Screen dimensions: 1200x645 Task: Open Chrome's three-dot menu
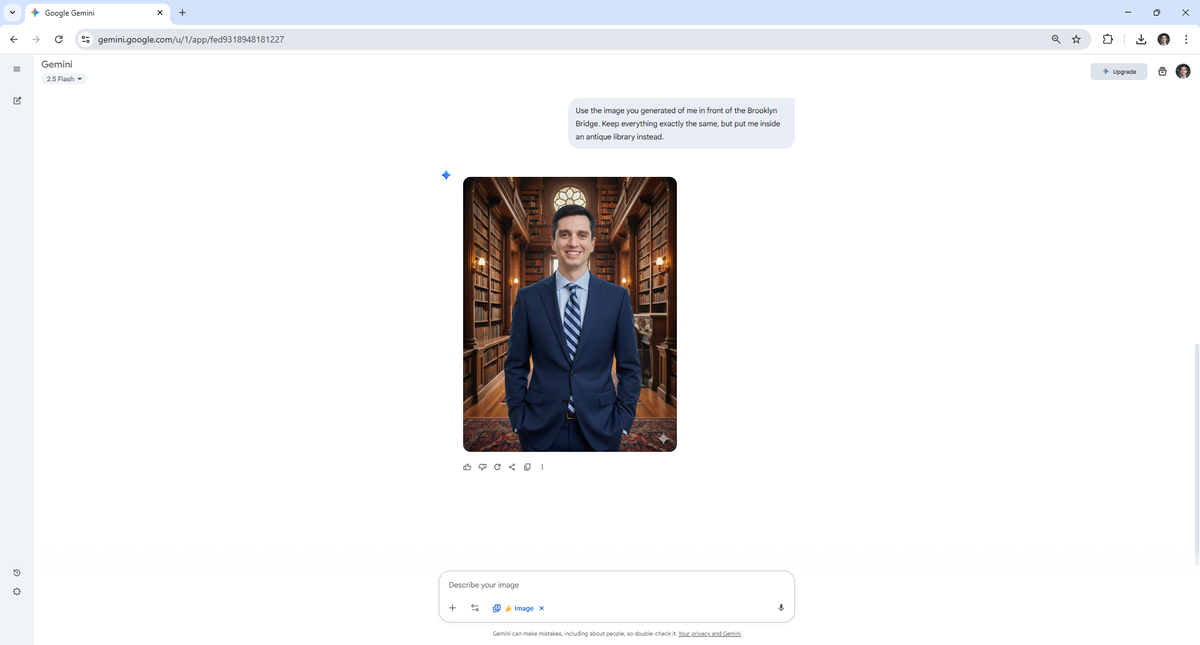[1185, 39]
